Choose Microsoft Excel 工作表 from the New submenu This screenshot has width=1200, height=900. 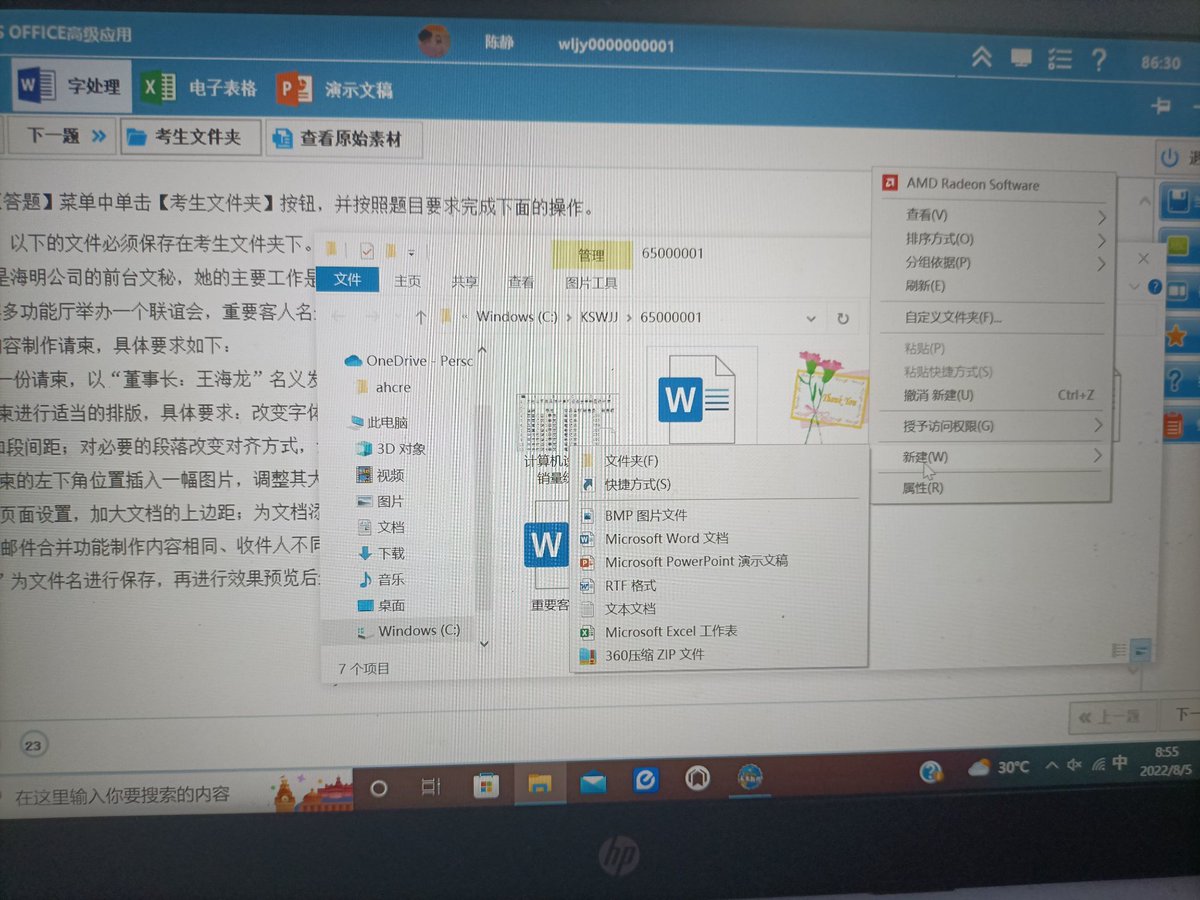coord(670,631)
